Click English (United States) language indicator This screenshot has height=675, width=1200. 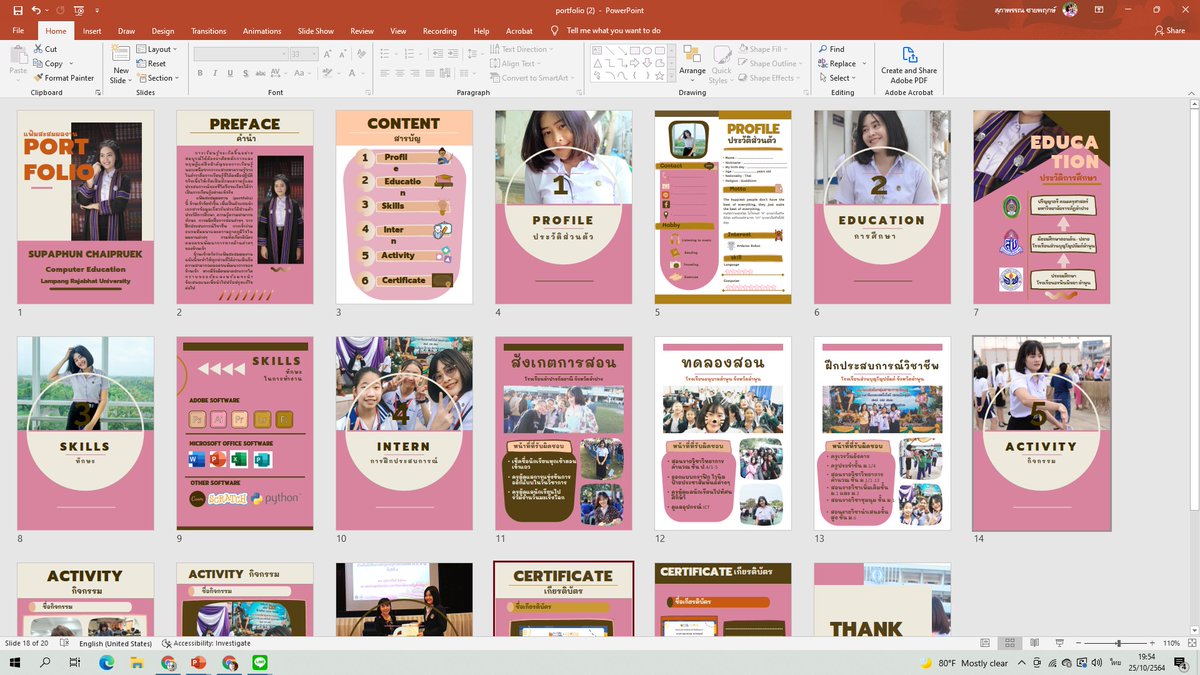coord(115,643)
